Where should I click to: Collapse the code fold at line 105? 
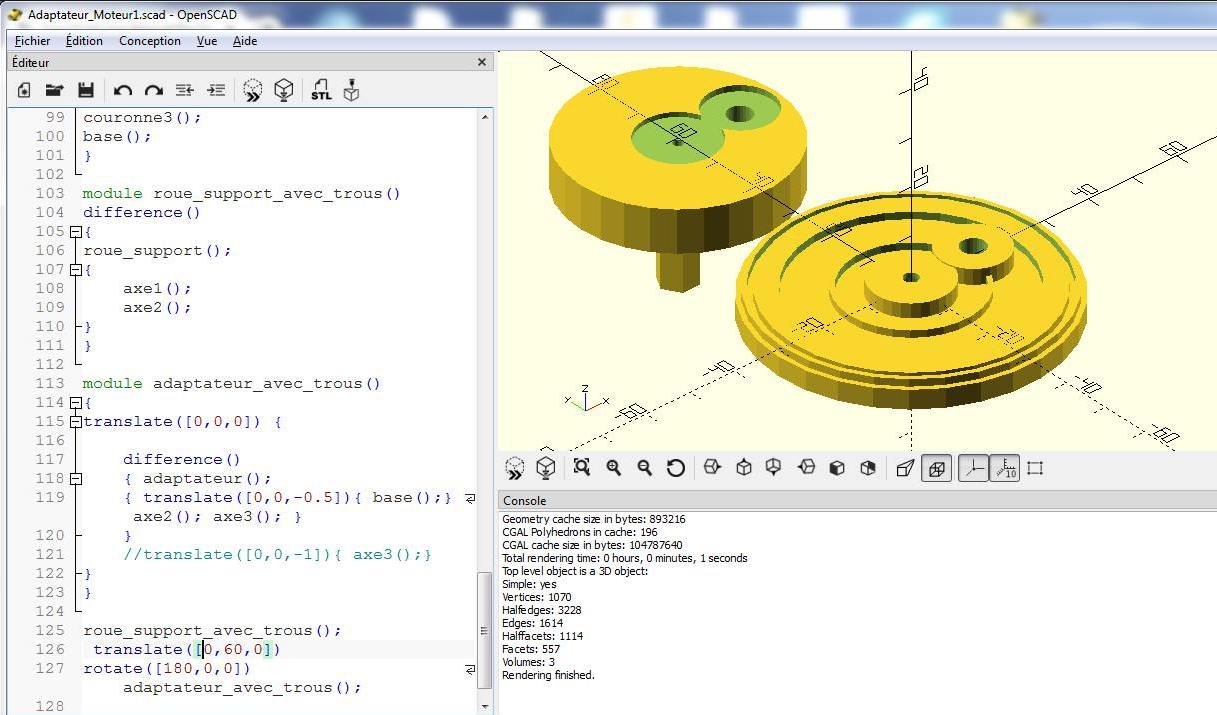coord(75,232)
